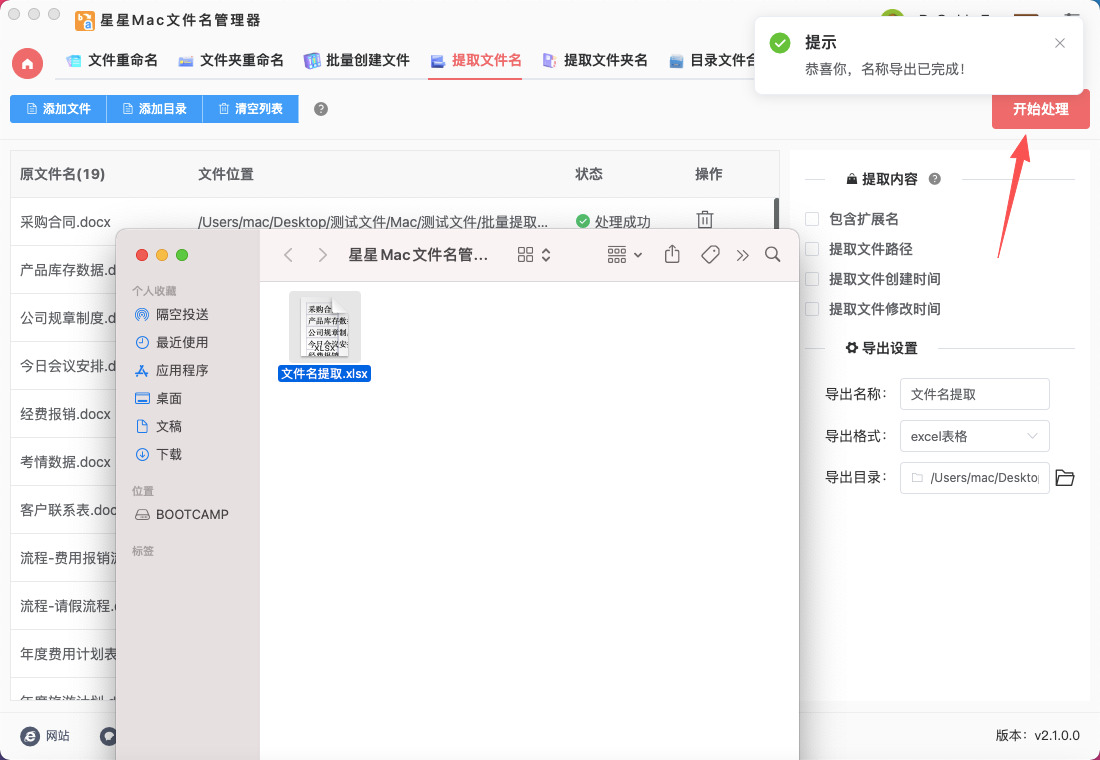Open 隔空投送 in Finder sidebar
Viewport: 1100px width, 760px height.
pyautogui.click(x=171, y=314)
